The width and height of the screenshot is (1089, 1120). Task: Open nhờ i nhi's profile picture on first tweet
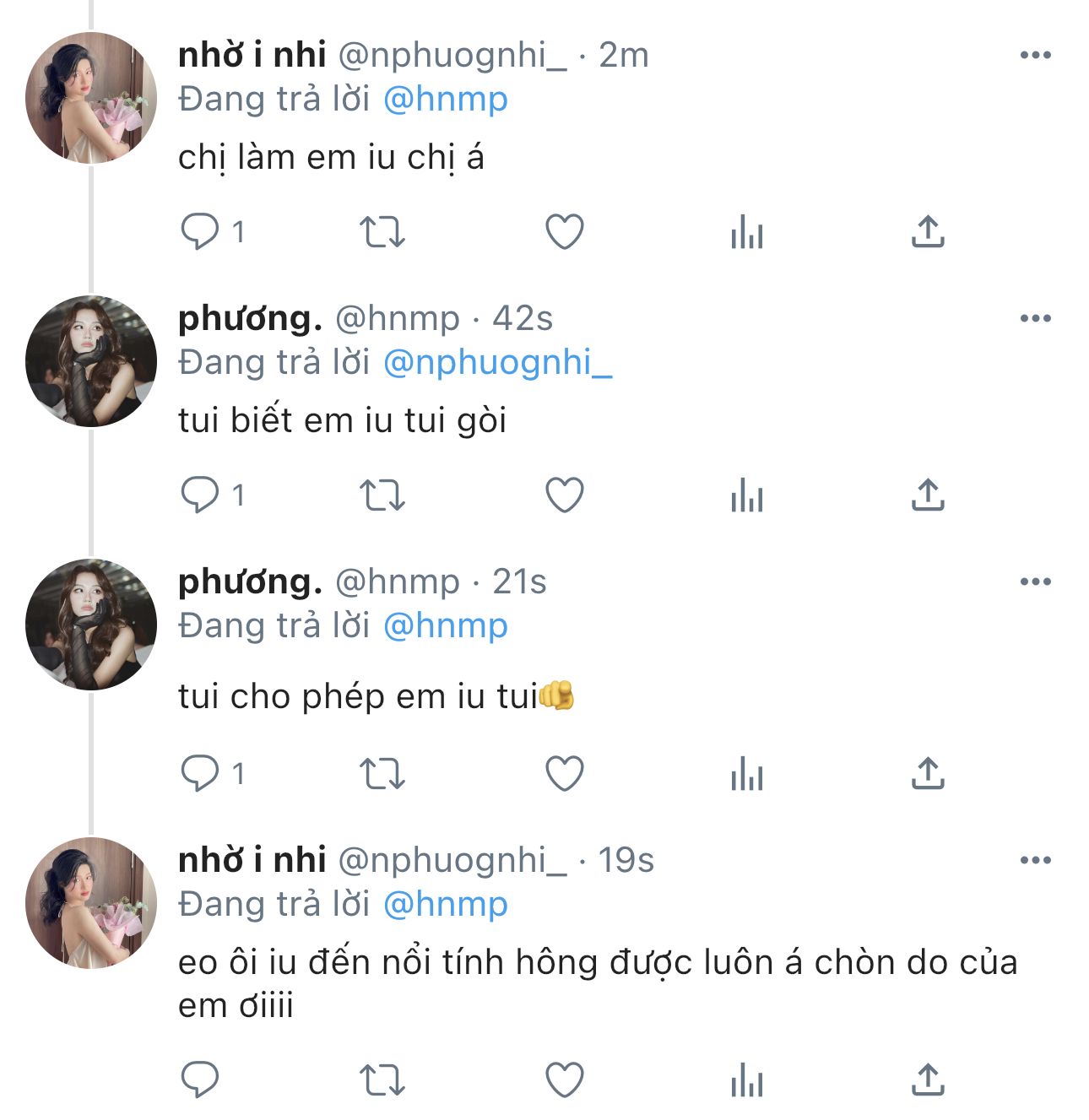(91, 98)
